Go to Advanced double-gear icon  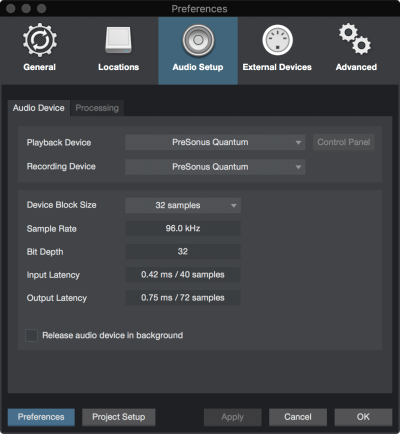click(355, 39)
